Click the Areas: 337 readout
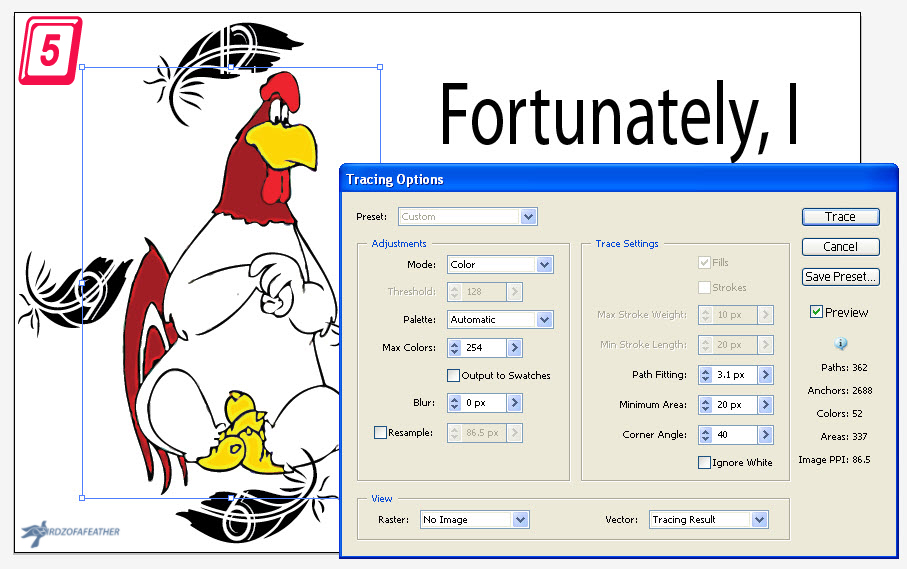 pos(844,437)
